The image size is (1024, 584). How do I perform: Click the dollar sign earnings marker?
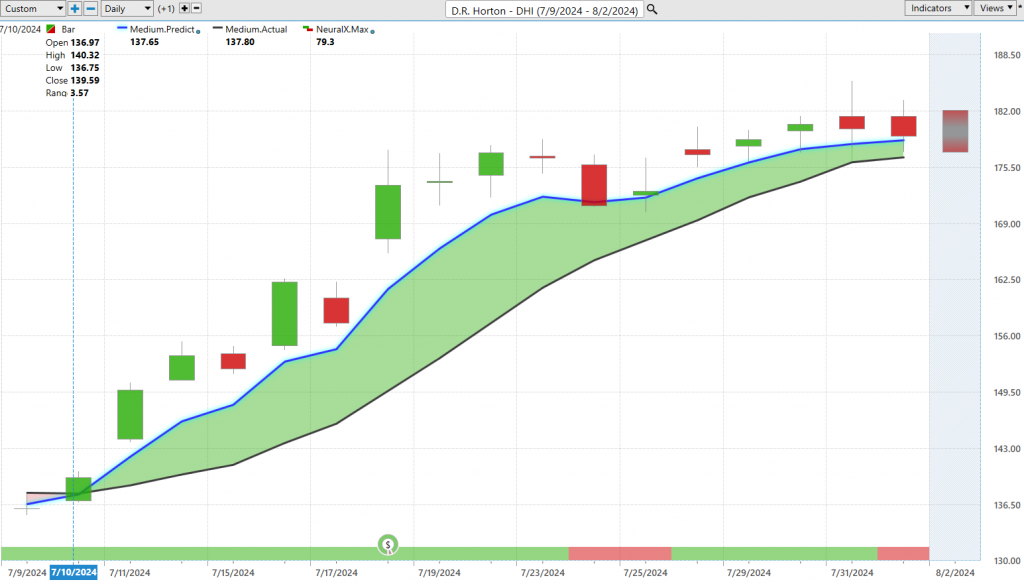coord(388,545)
